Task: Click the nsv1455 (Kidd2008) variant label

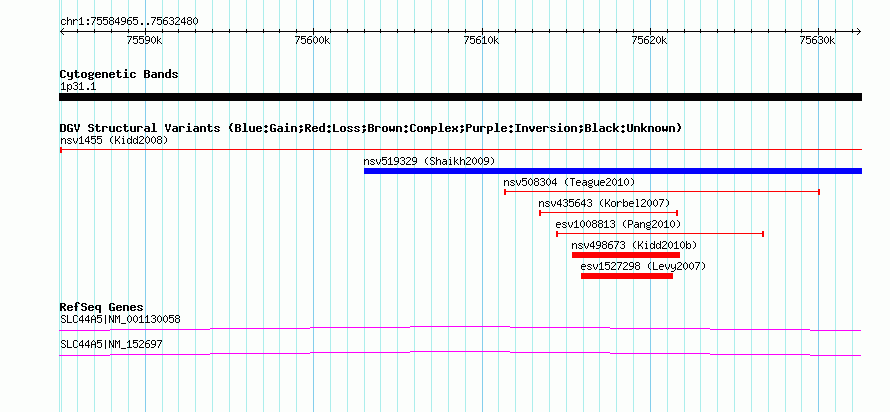Action: click(x=114, y=140)
